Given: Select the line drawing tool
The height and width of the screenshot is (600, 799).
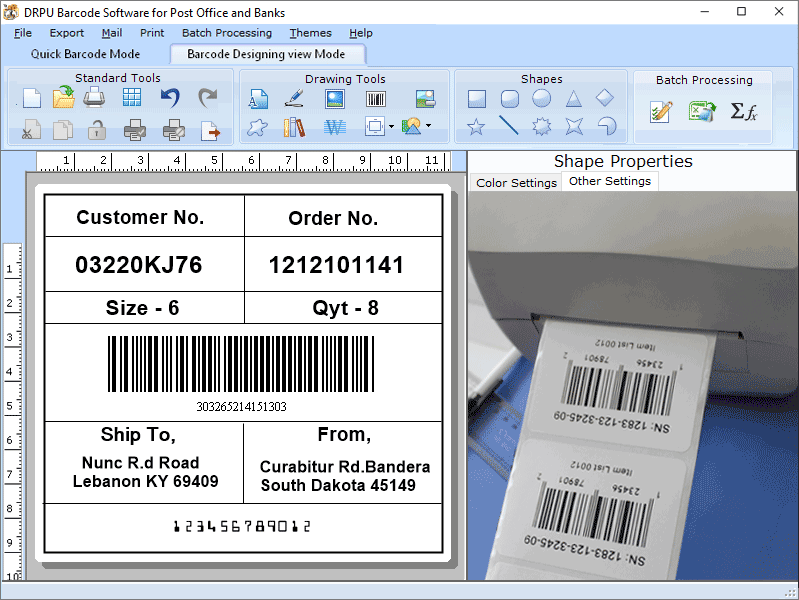Looking at the screenshot, I should click(x=509, y=125).
